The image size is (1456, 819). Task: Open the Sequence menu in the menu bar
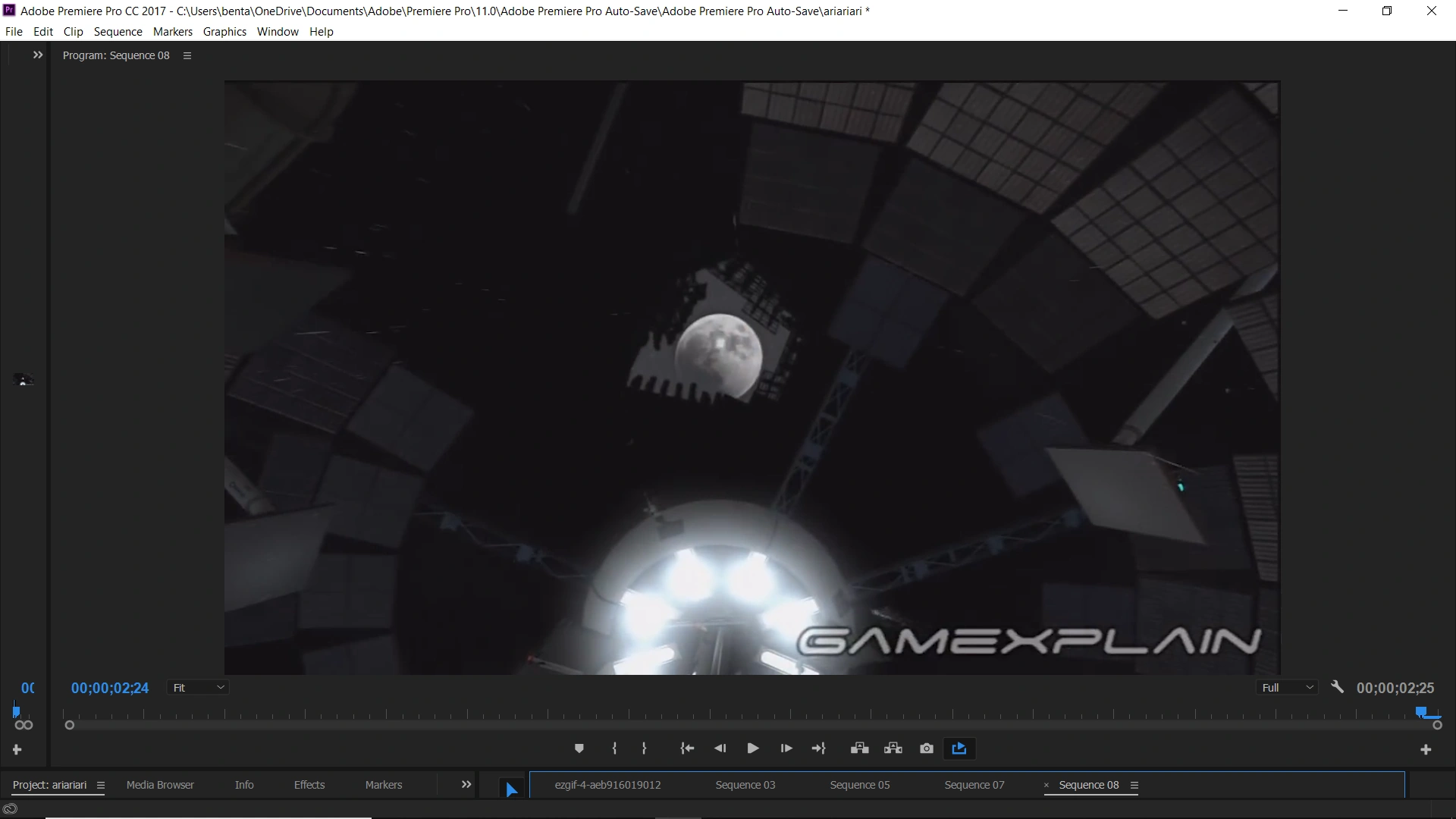[x=118, y=32]
